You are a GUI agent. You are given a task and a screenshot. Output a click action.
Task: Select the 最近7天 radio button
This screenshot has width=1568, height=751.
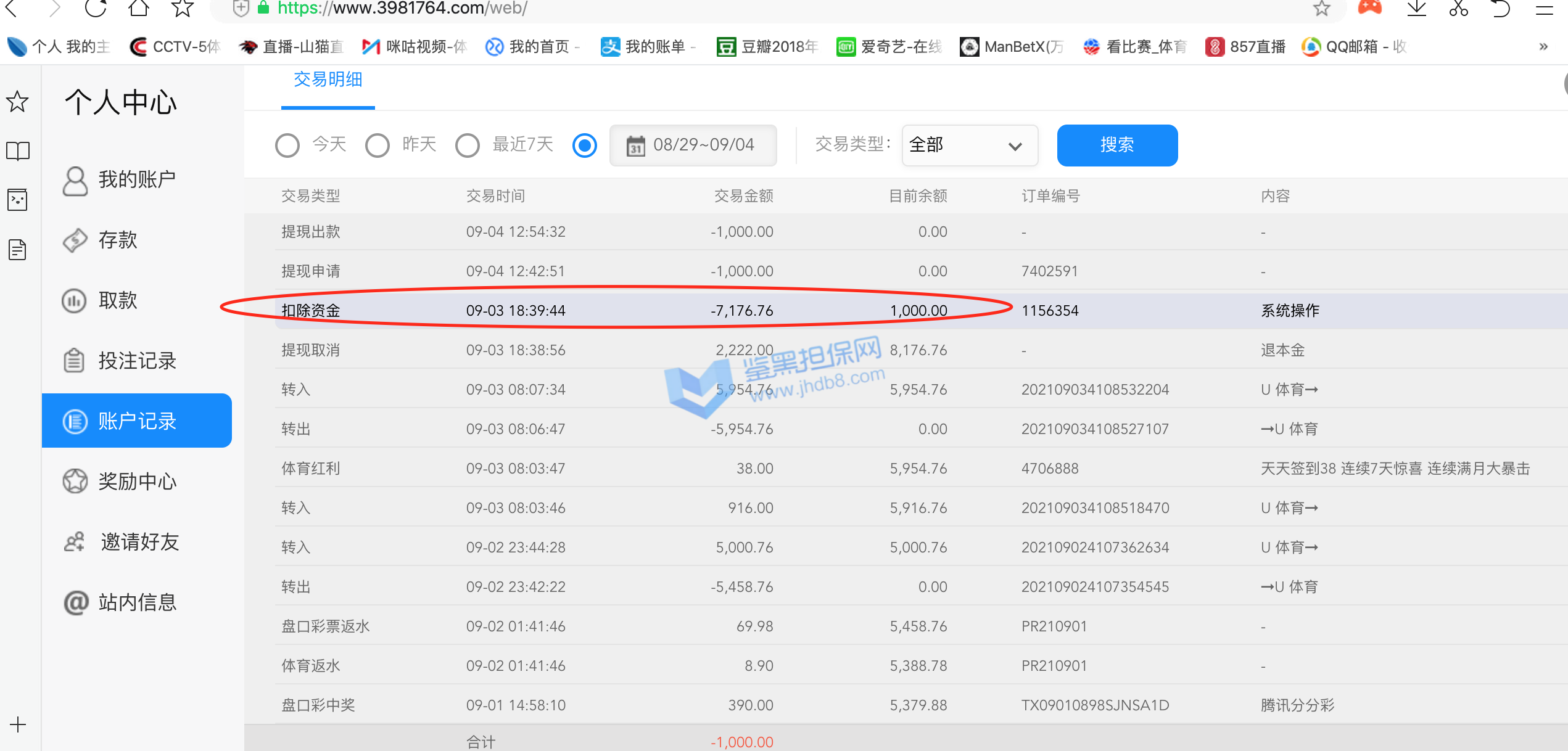click(468, 146)
